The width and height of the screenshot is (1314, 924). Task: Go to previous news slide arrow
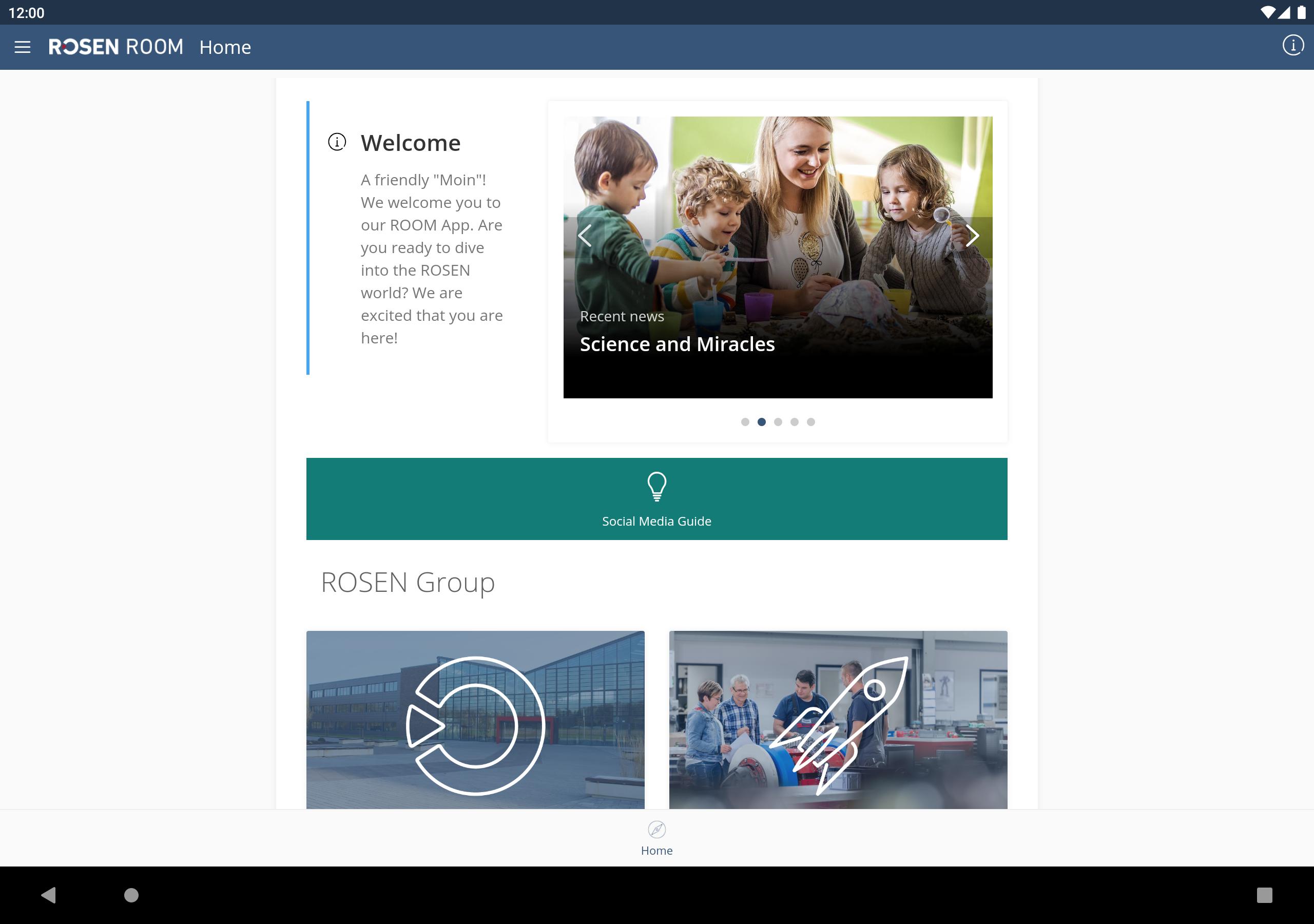pyautogui.click(x=584, y=235)
